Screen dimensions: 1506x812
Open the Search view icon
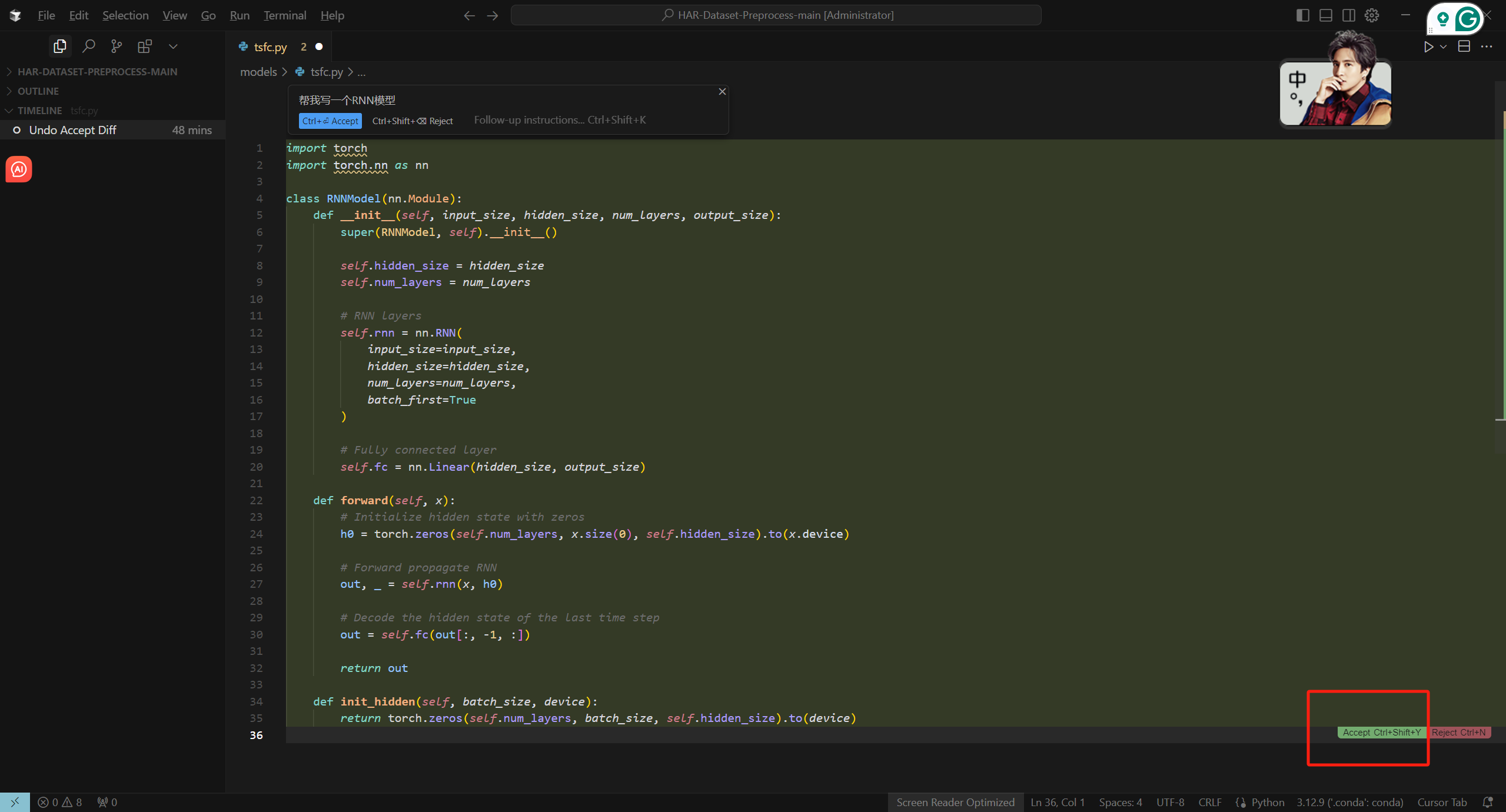pyautogui.click(x=88, y=46)
